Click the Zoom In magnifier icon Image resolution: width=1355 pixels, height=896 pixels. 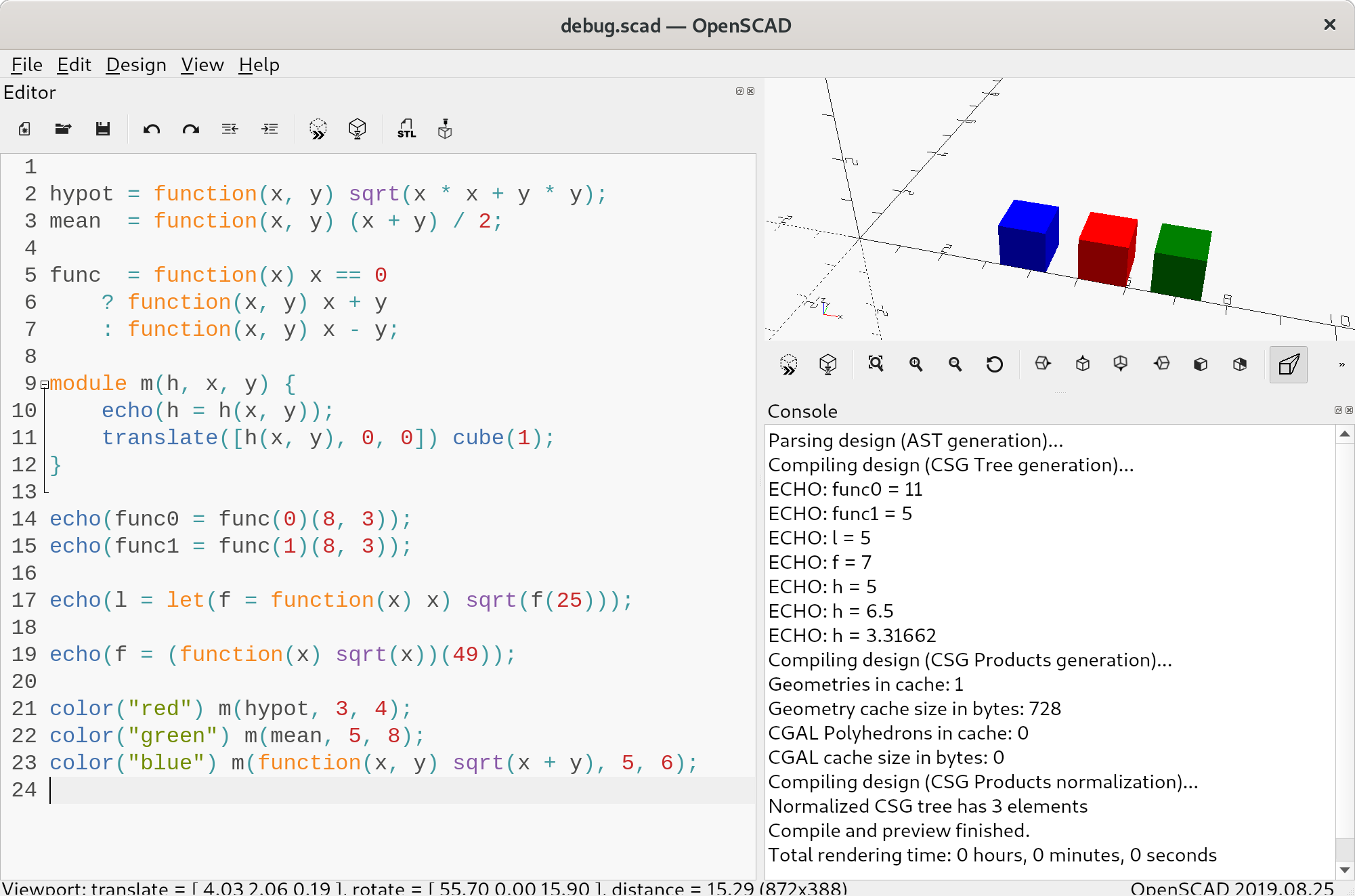pyautogui.click(x=916, y=364)
